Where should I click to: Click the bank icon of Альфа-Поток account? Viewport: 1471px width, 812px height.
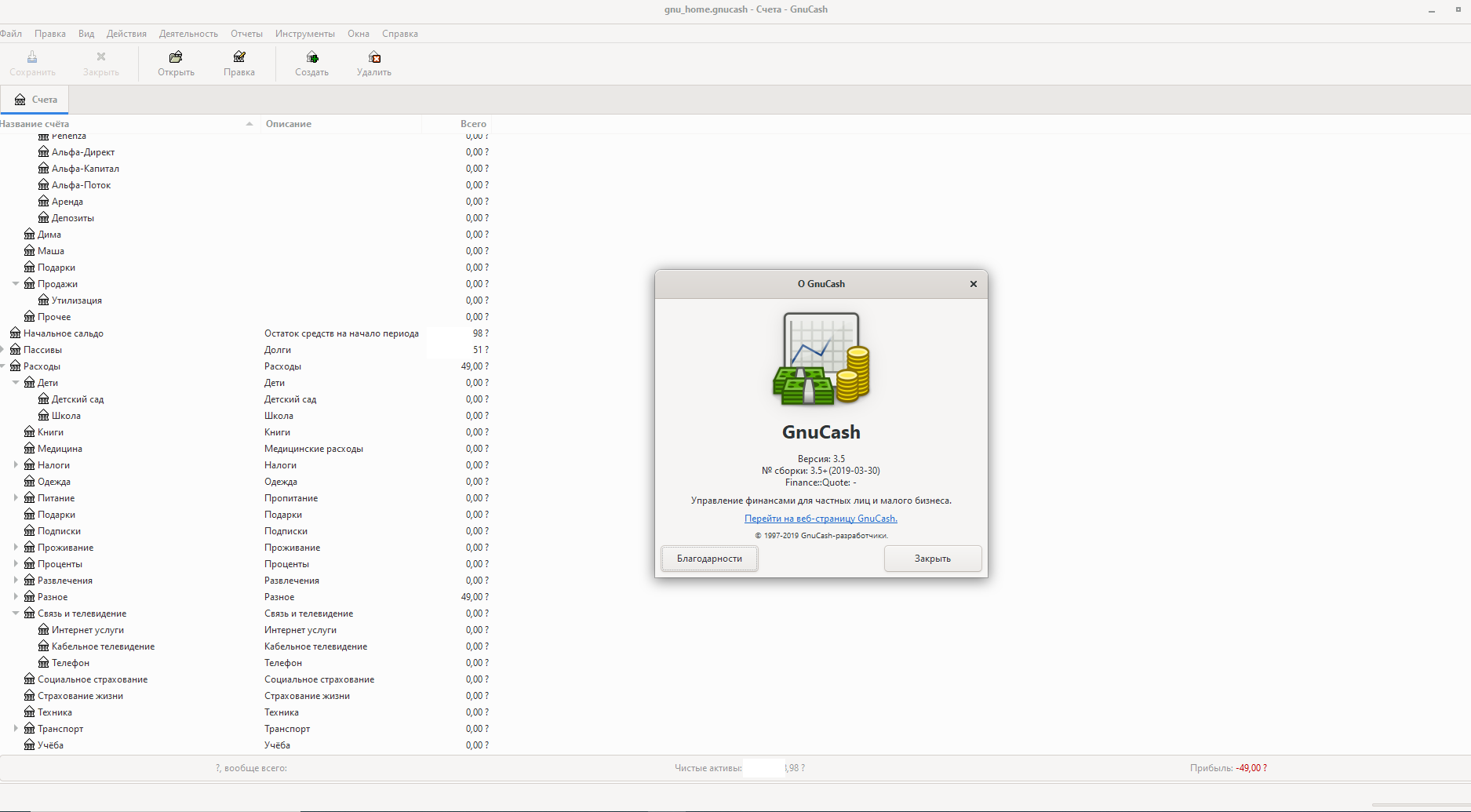[44, 185]
